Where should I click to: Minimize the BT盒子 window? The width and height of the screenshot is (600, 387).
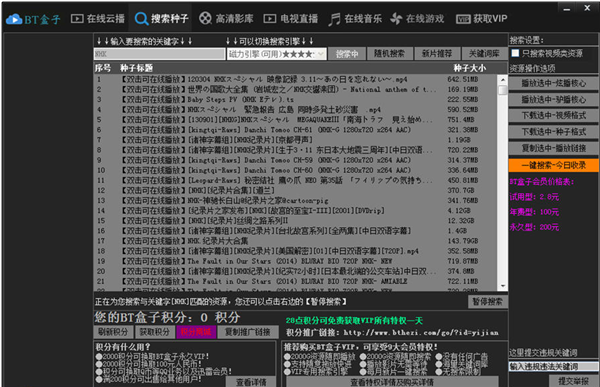[x=567, y=8]
